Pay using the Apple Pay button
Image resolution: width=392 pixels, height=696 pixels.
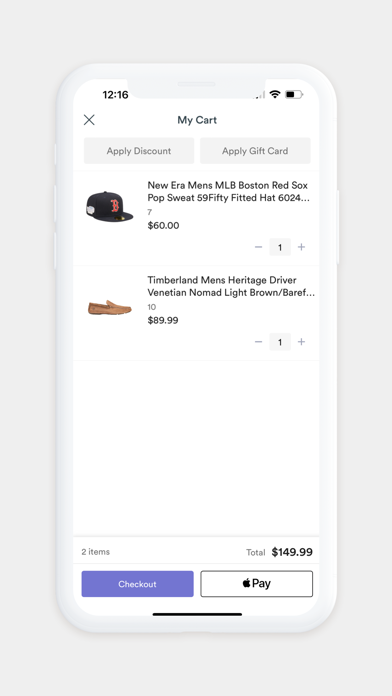[x=257, y=584]
